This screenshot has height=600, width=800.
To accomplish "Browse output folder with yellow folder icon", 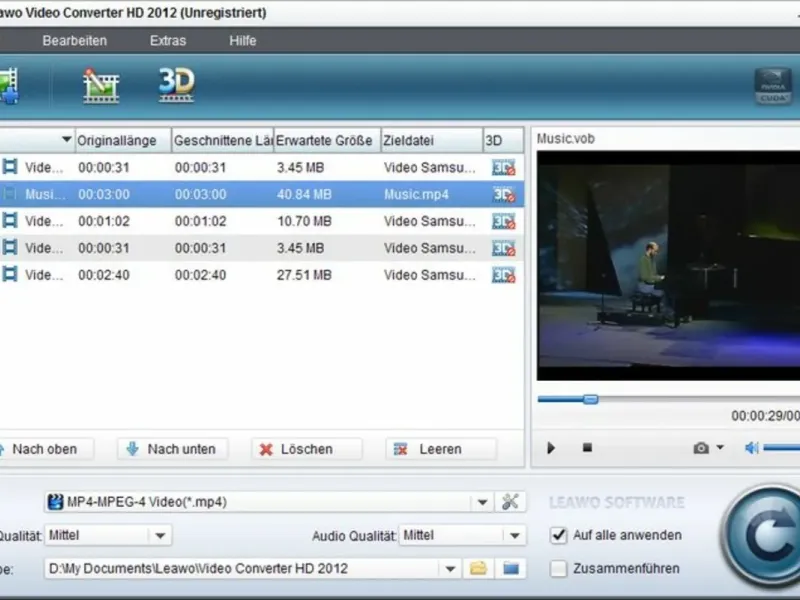I will point(478,568).
